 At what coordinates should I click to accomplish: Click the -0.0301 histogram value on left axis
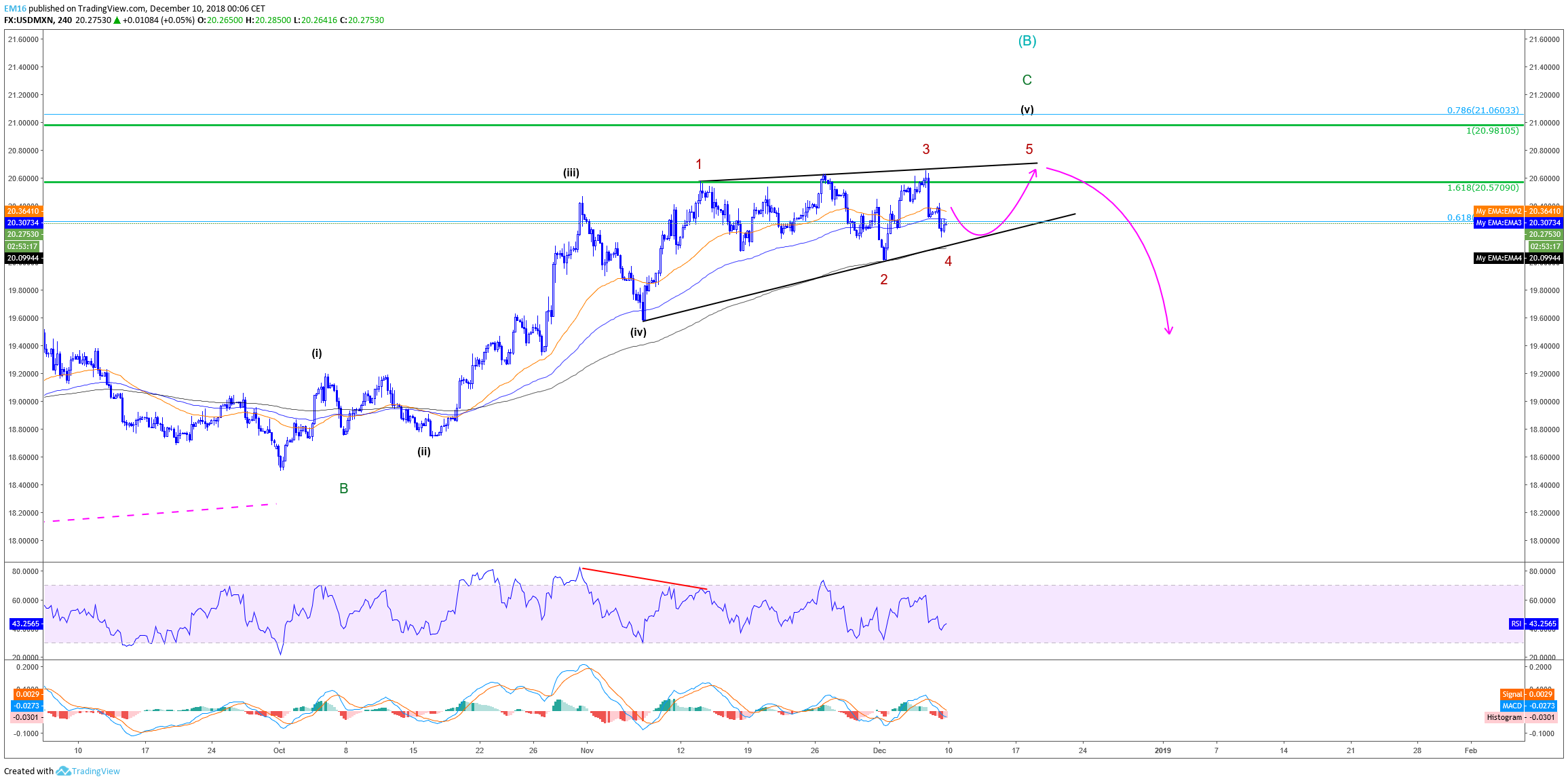click(x=26, y=717)
